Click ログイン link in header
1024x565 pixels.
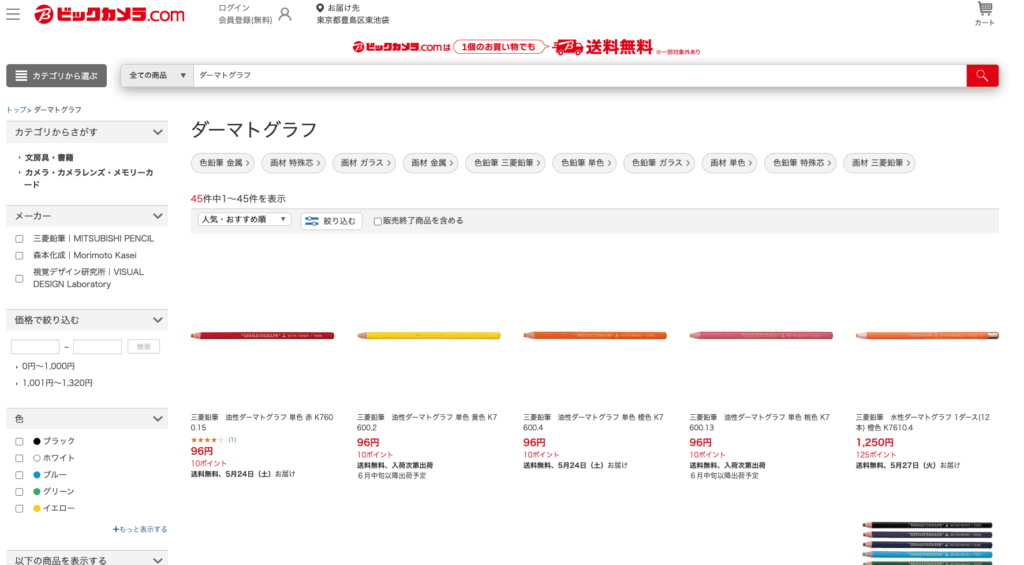pyautogui.click(x=234, y=8)
